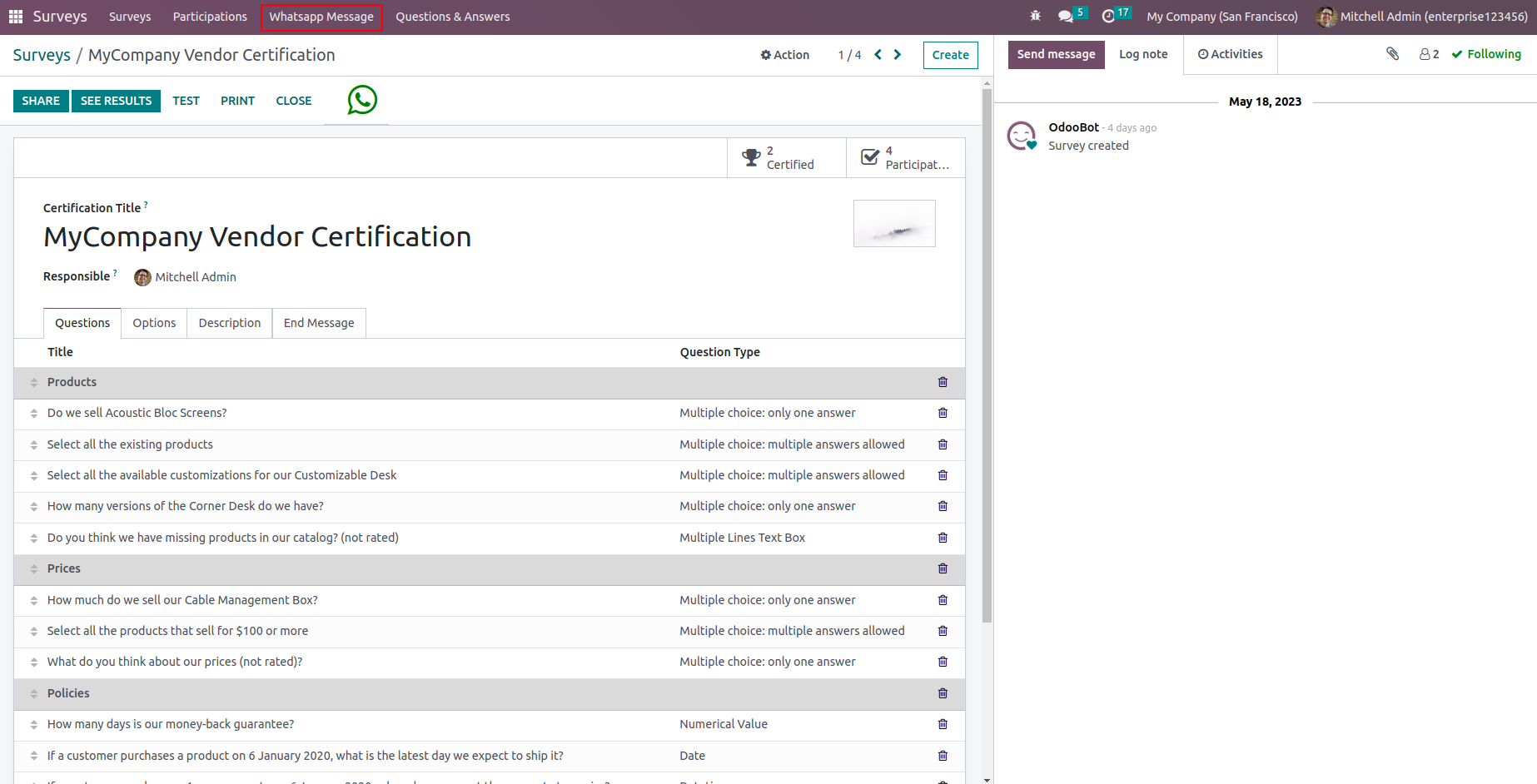Delete the Customizable Desk customizations question
The height and width of the screenshot is (784, 1537).
tap(943, 475)
